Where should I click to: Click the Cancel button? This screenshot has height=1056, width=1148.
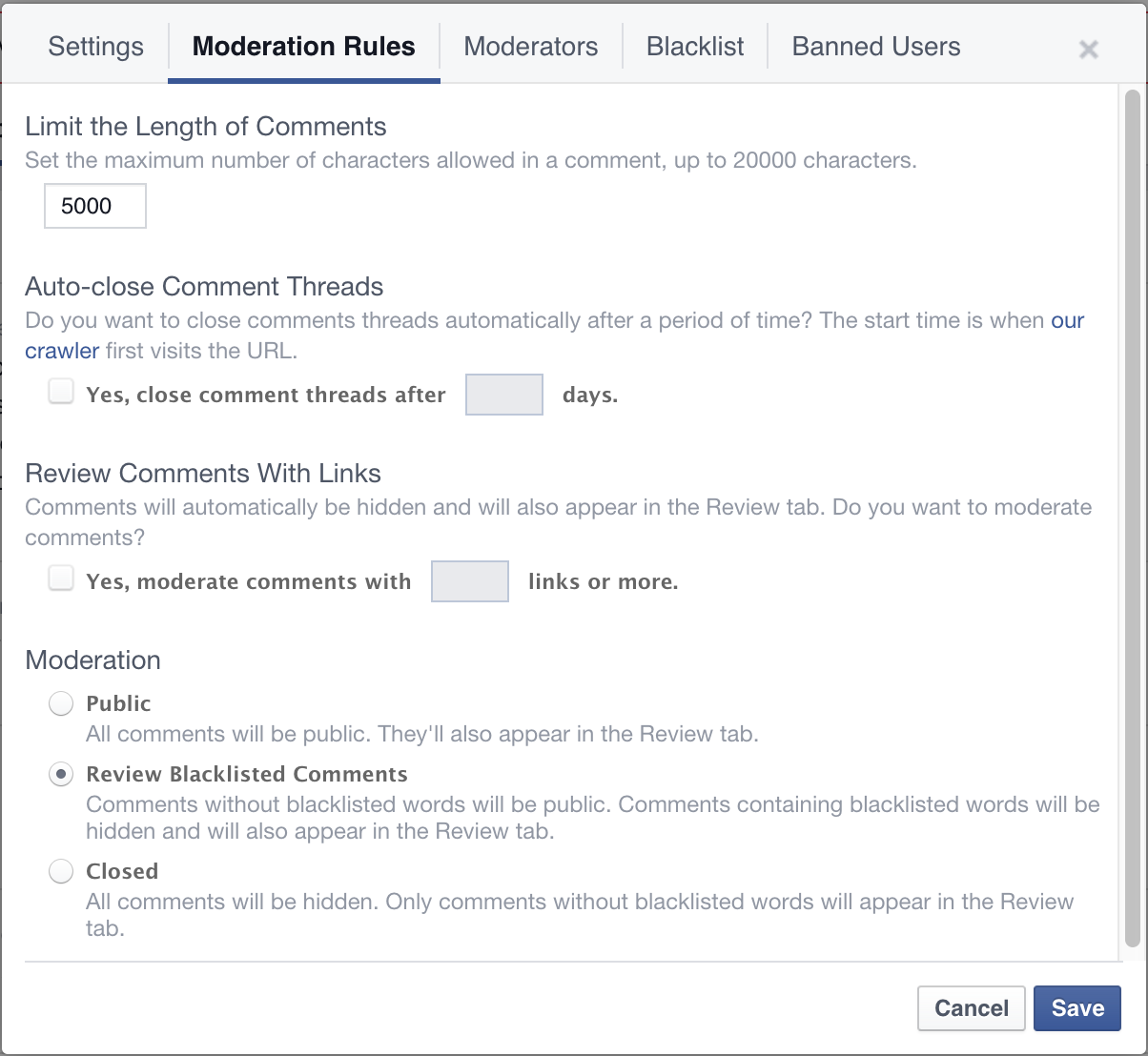point(972,1008)
